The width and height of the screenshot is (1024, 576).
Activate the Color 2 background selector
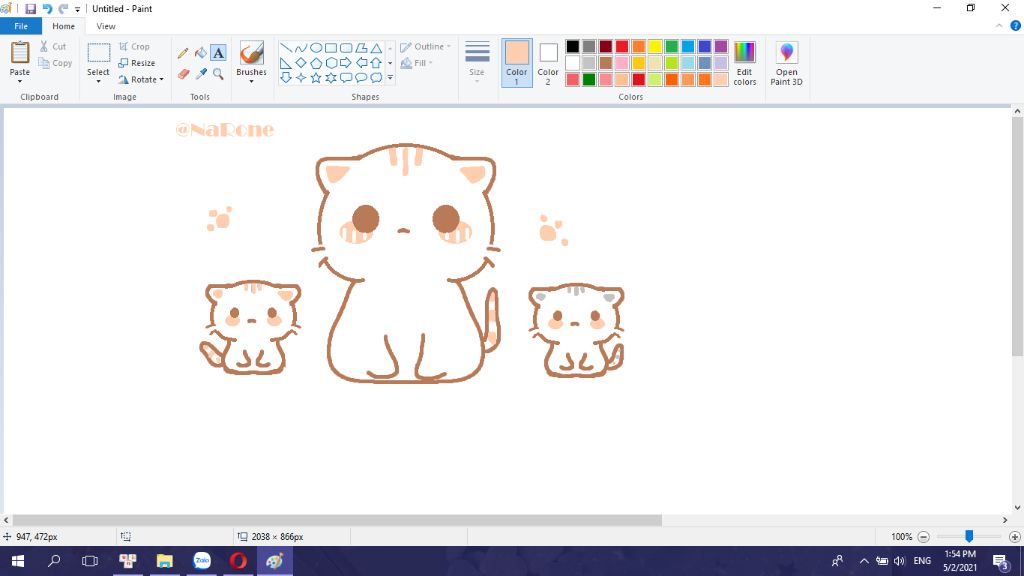[548, 63]
